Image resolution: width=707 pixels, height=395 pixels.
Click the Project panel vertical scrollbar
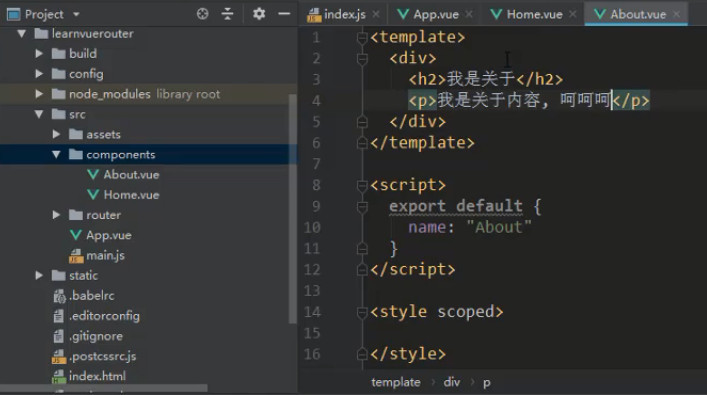[x=293, y=208]
